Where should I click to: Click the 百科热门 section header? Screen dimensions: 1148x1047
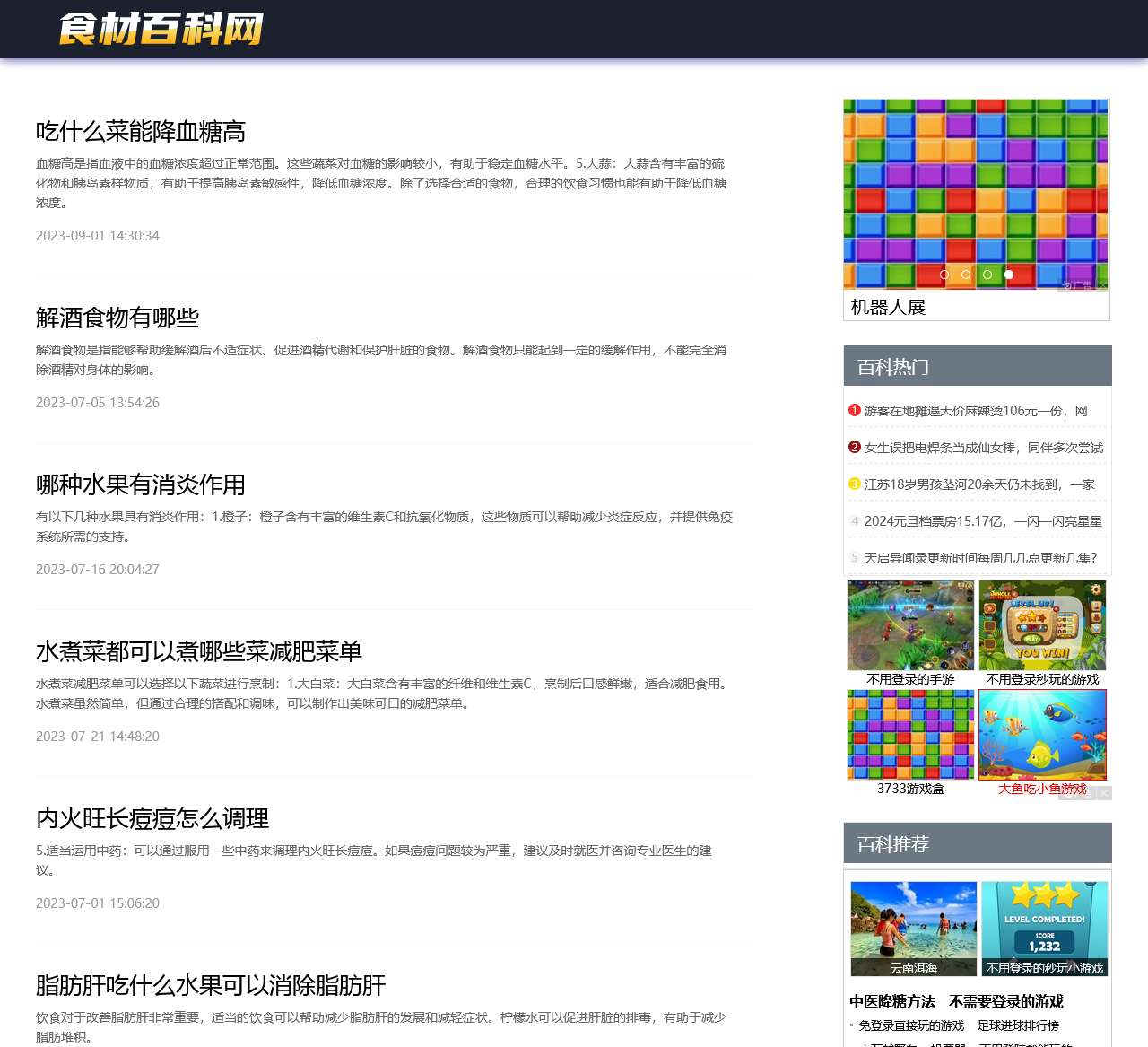(x=978, y=366)
